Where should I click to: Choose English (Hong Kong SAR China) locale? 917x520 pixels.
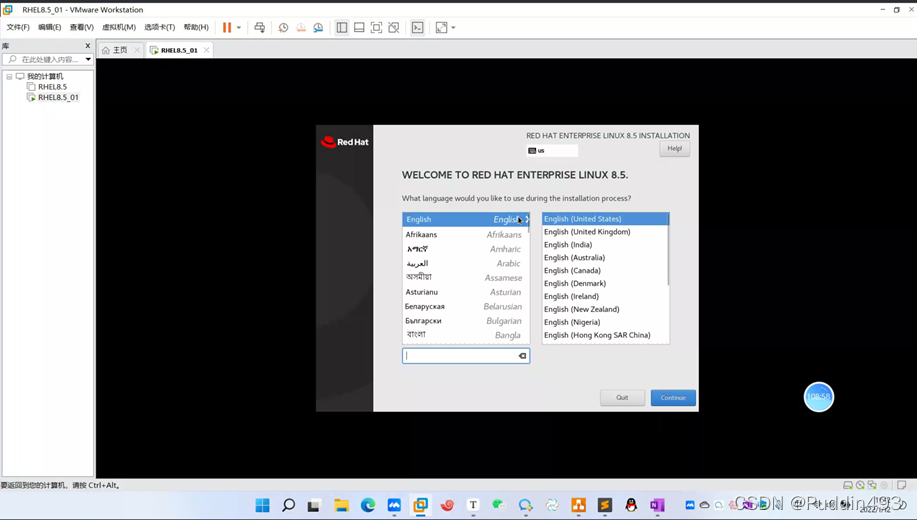click(x=605, y=335)
